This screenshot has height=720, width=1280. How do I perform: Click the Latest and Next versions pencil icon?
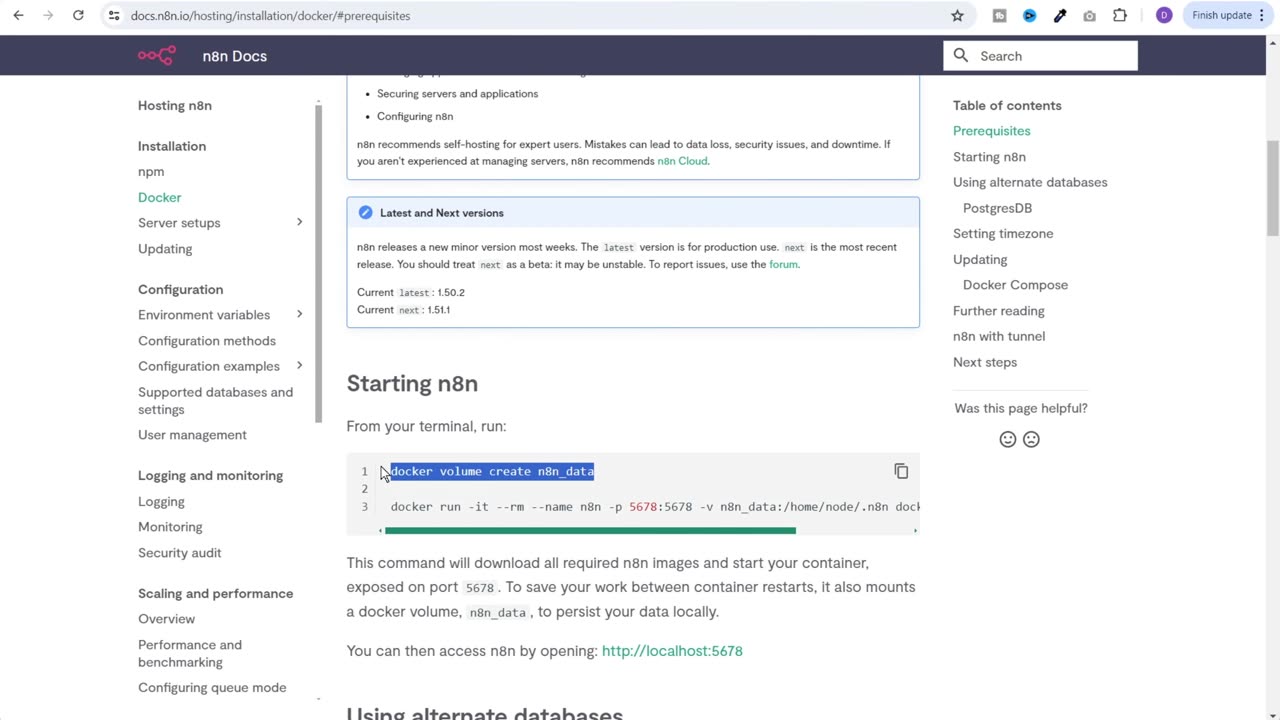[365, 213]
